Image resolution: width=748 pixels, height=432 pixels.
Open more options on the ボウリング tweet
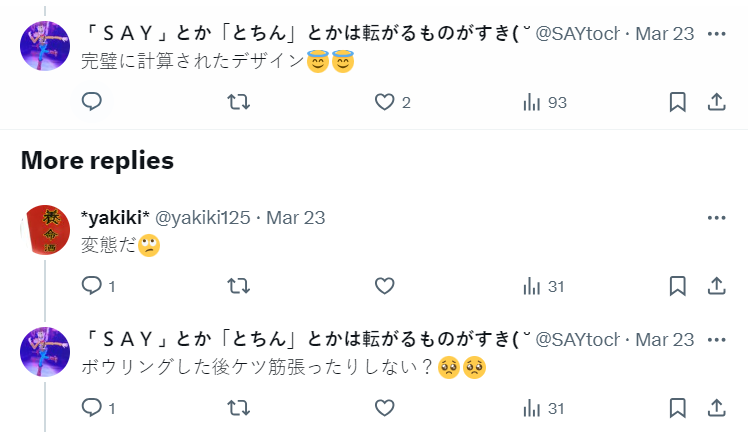[716, 339]
